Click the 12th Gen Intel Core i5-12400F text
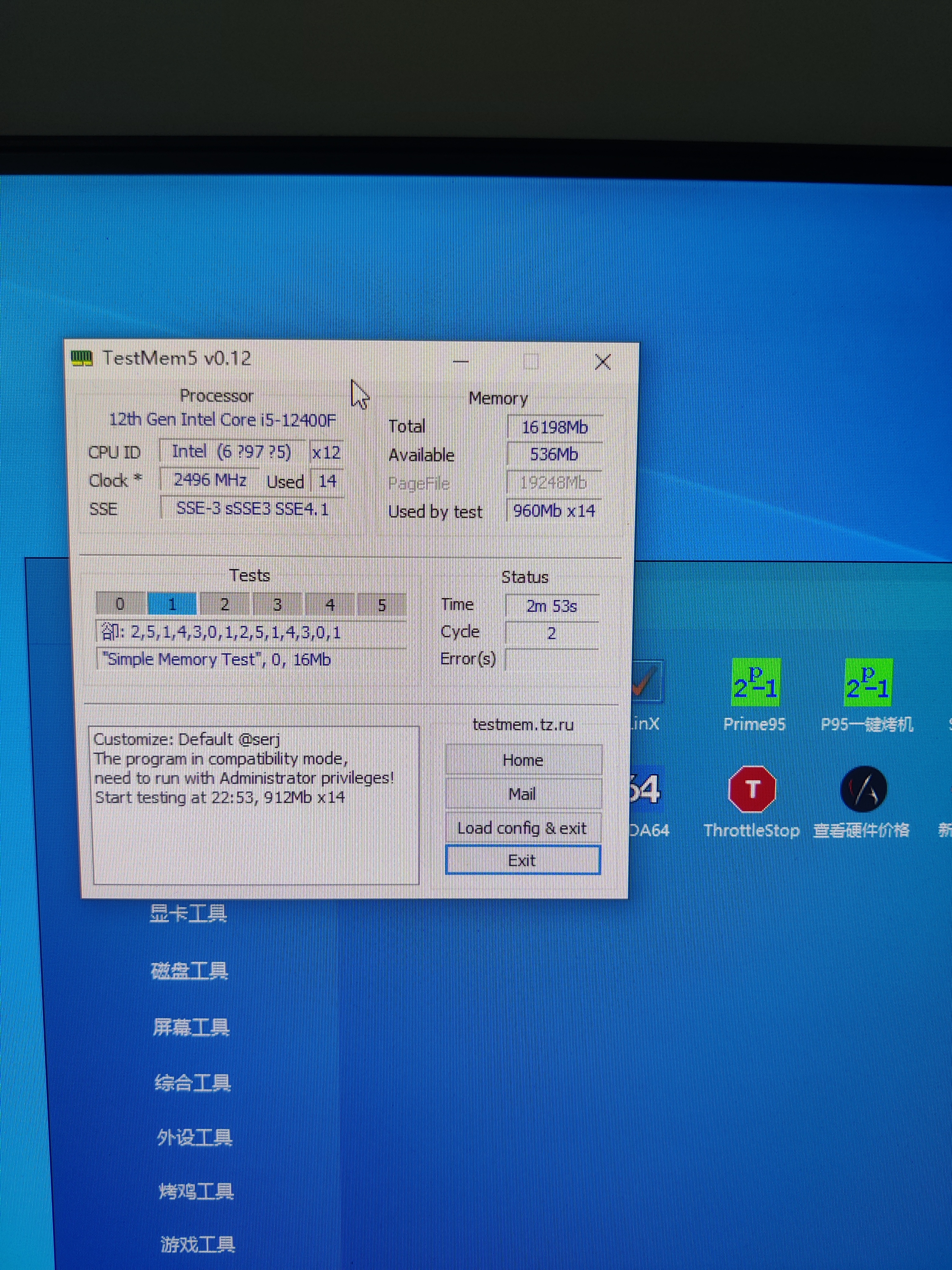Image resolution: width=952 pixels, height=1270 pixels. coord(223,420)
